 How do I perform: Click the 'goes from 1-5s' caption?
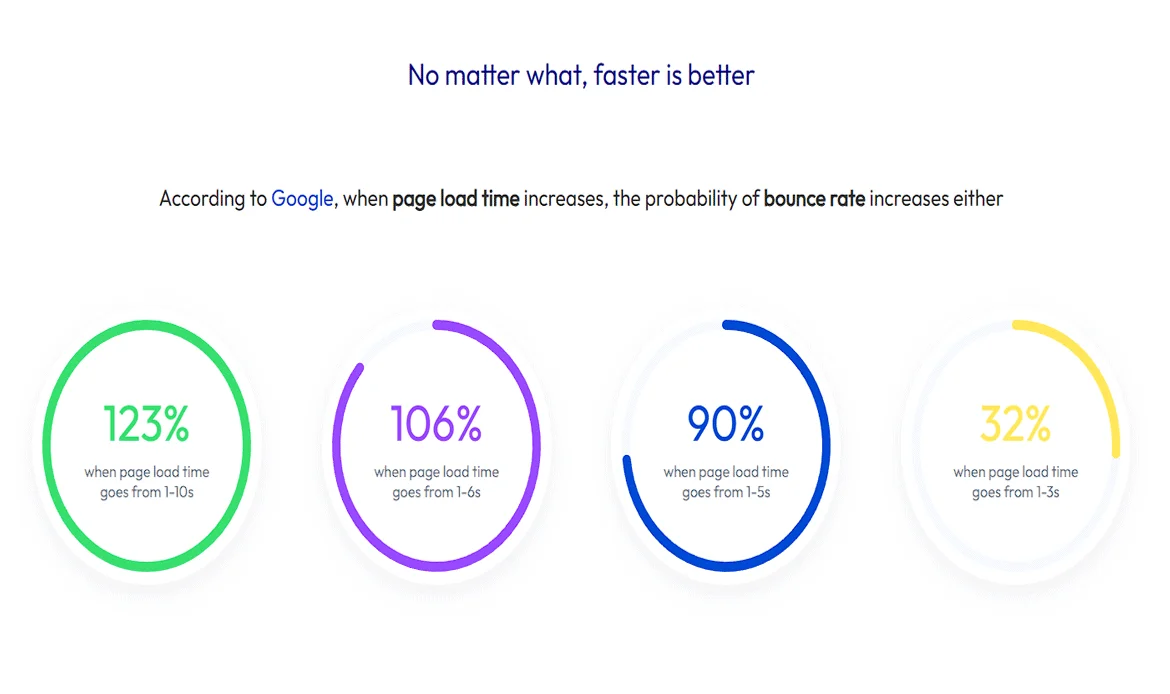pos(726,493)
